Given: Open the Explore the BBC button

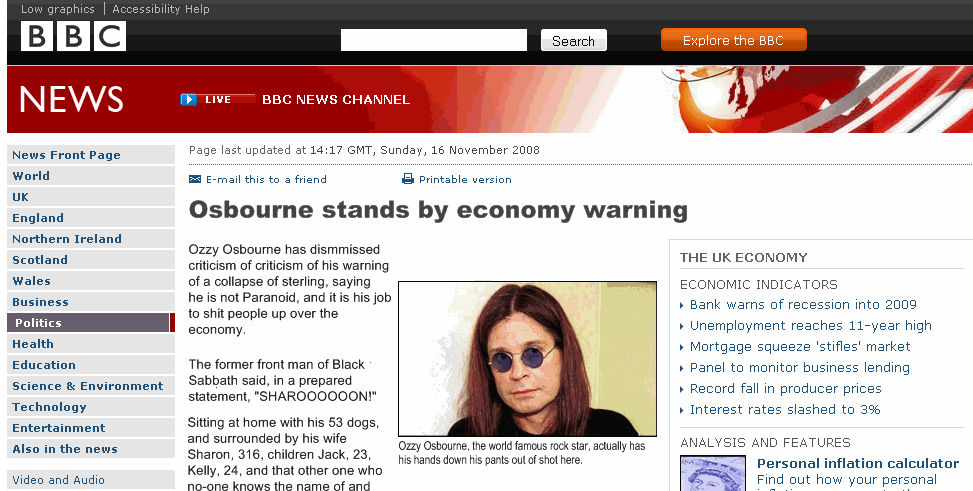Looking at the screenshot, I should click(733, 40).
